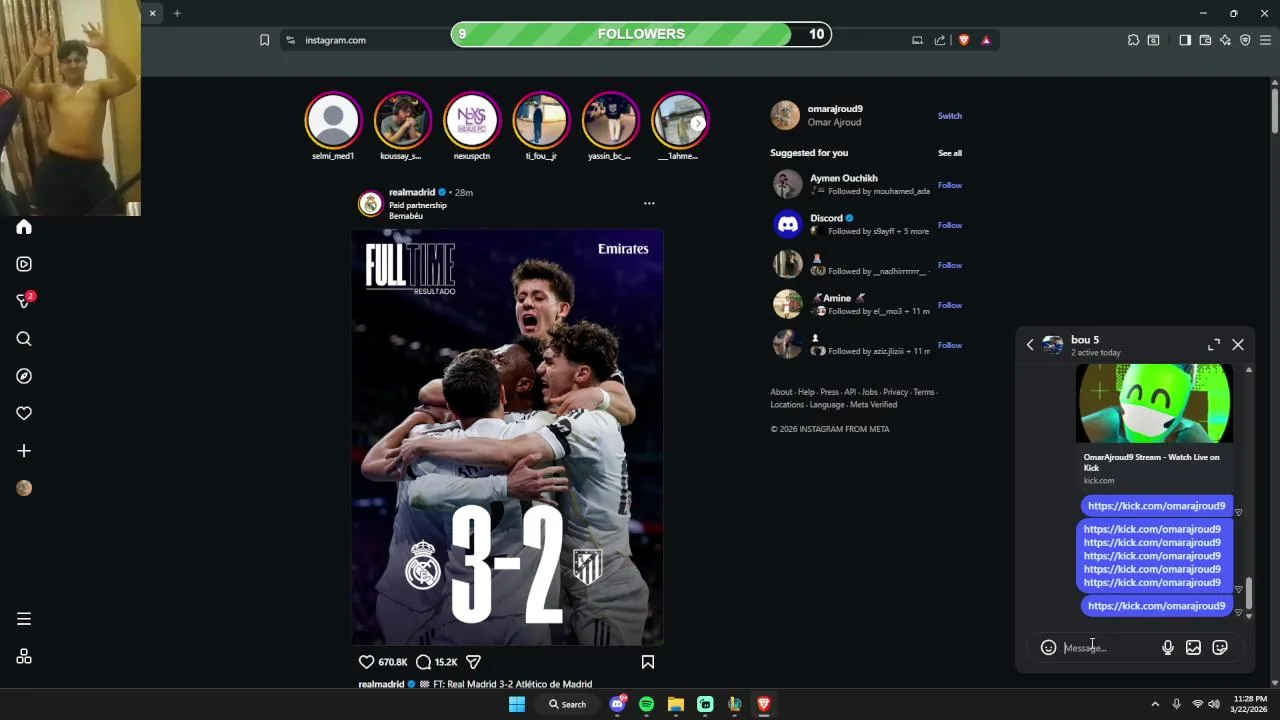Open Leo AI sparkle icon
The height and width of the screenshot is (720, 1280).
[x=1225, y=40]
